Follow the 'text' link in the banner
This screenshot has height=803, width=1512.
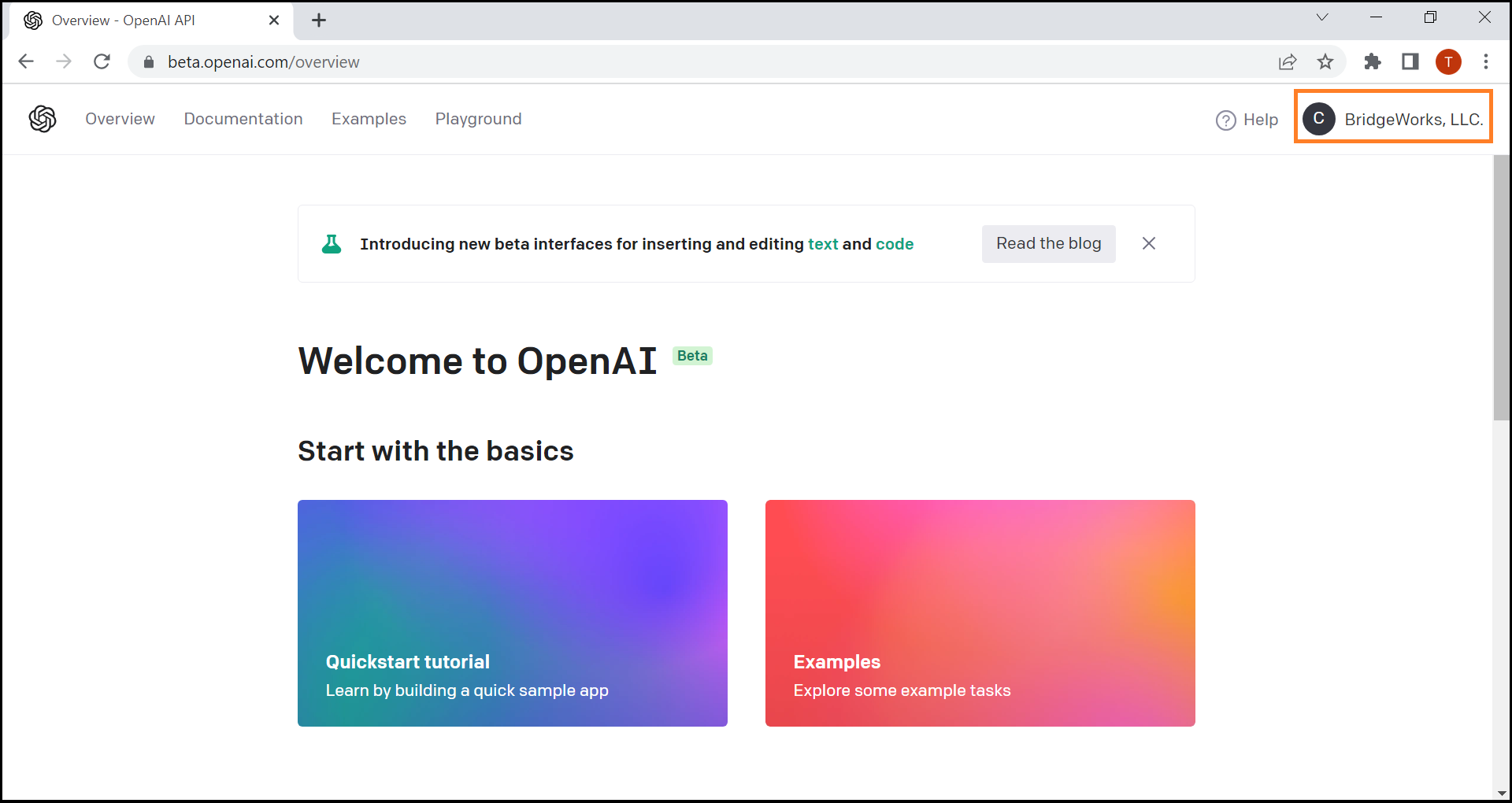[x=823, y=244]
